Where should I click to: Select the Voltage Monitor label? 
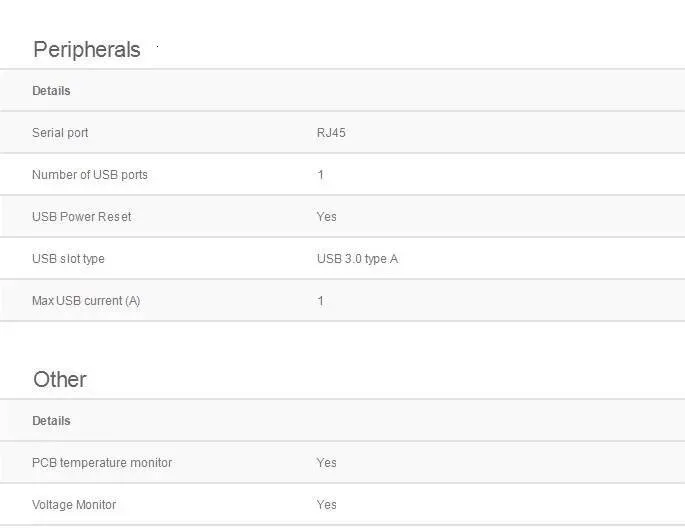click(x=74, y=505)
